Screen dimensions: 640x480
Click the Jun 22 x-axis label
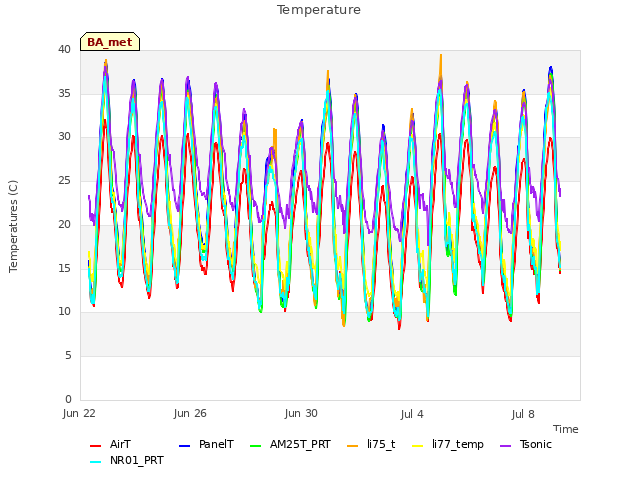tap(79, 413)
